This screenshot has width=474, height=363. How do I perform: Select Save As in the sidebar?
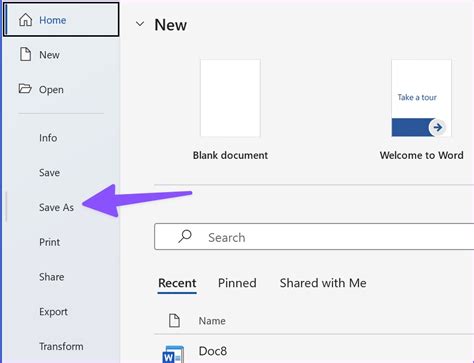tap(56, 207)
